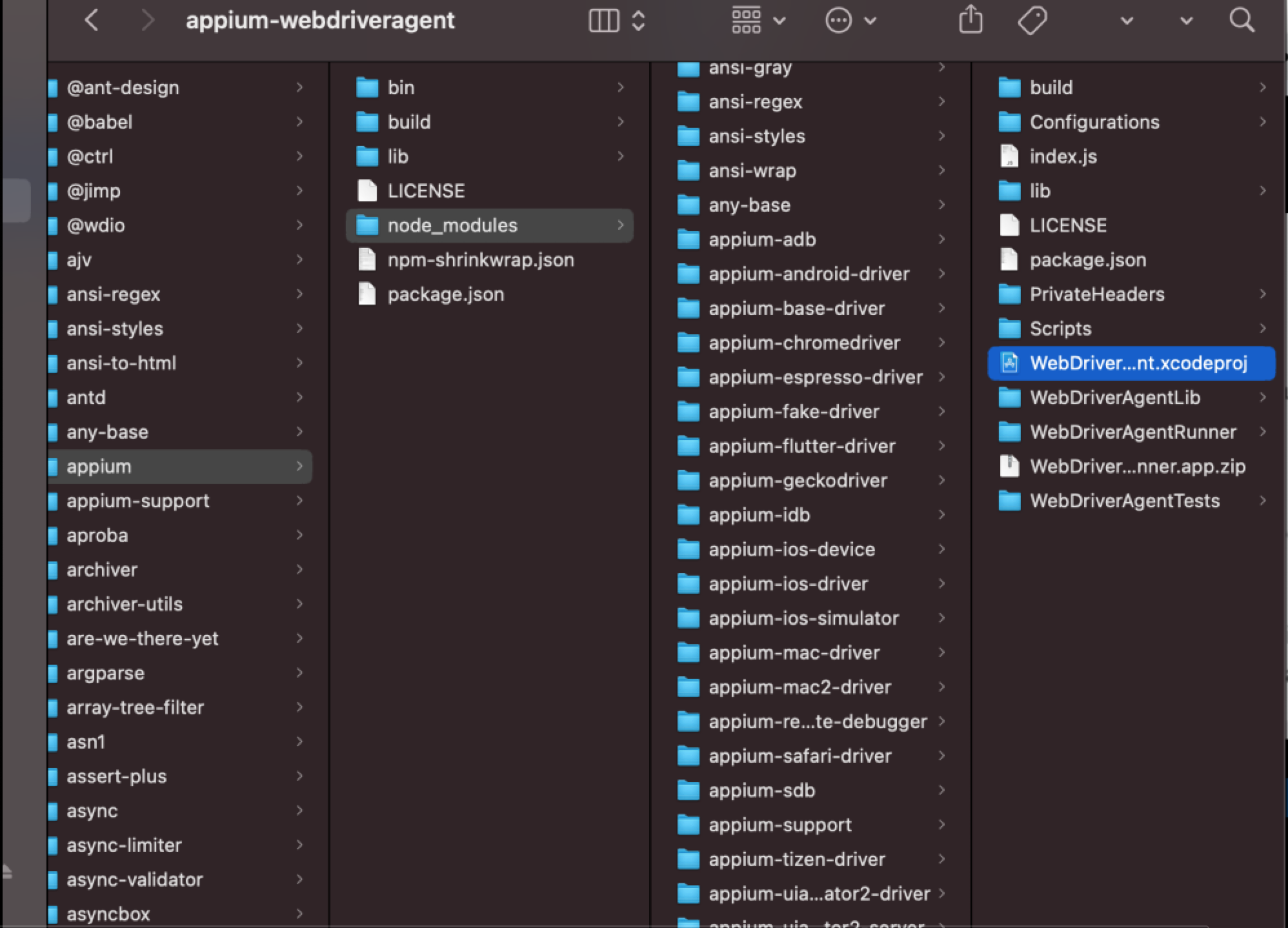The width and height of the screenshot is (1288, 928).
Task: Select package.json in the appium column
Action: point(490,294)
